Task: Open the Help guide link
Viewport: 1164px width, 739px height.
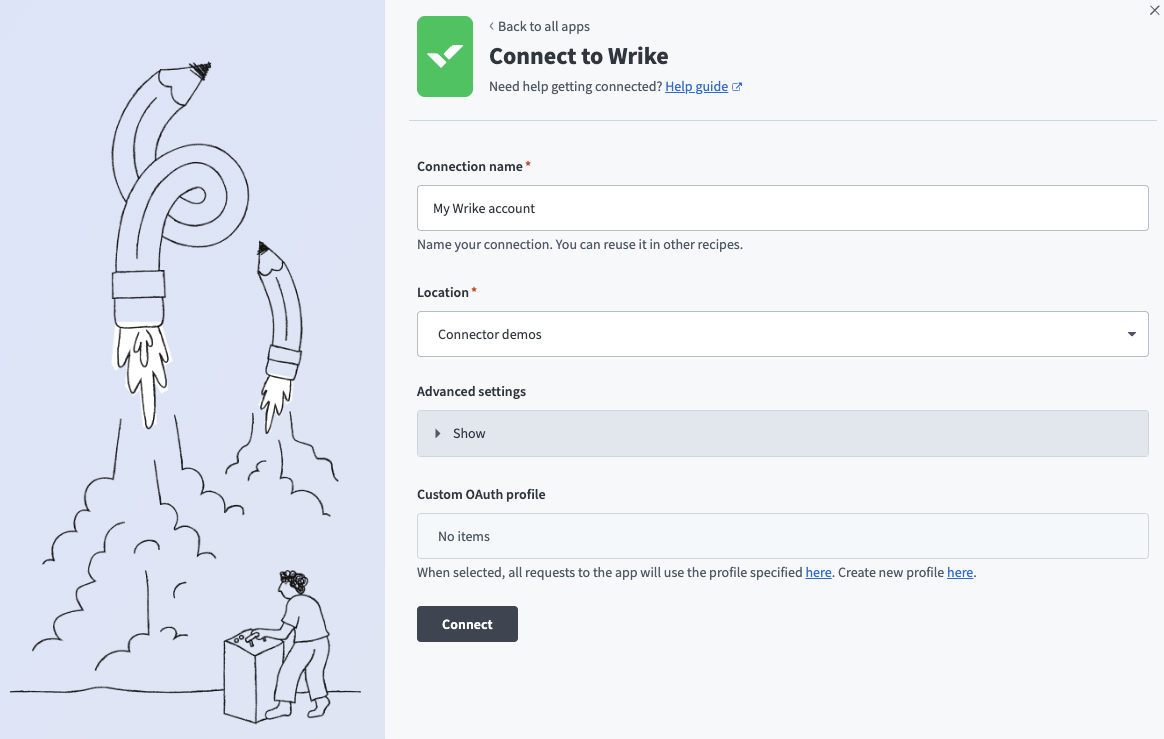Action: pyautogui.click(x=696, y=87)
